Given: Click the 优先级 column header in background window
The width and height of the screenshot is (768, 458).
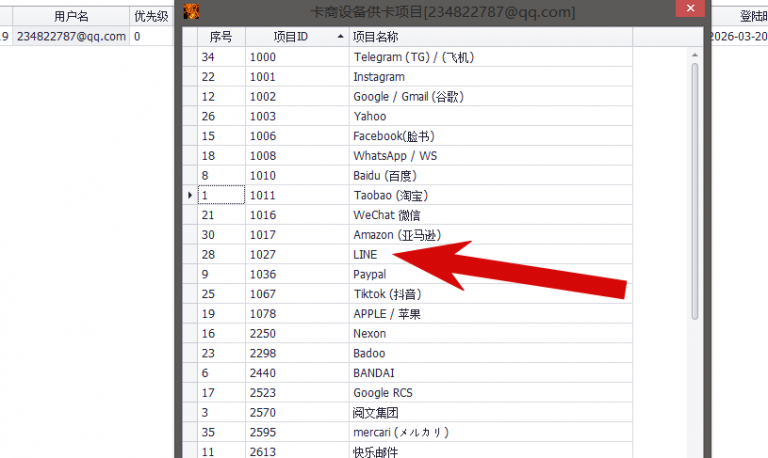Looking at the screenshot, I should tap(151, 16).
